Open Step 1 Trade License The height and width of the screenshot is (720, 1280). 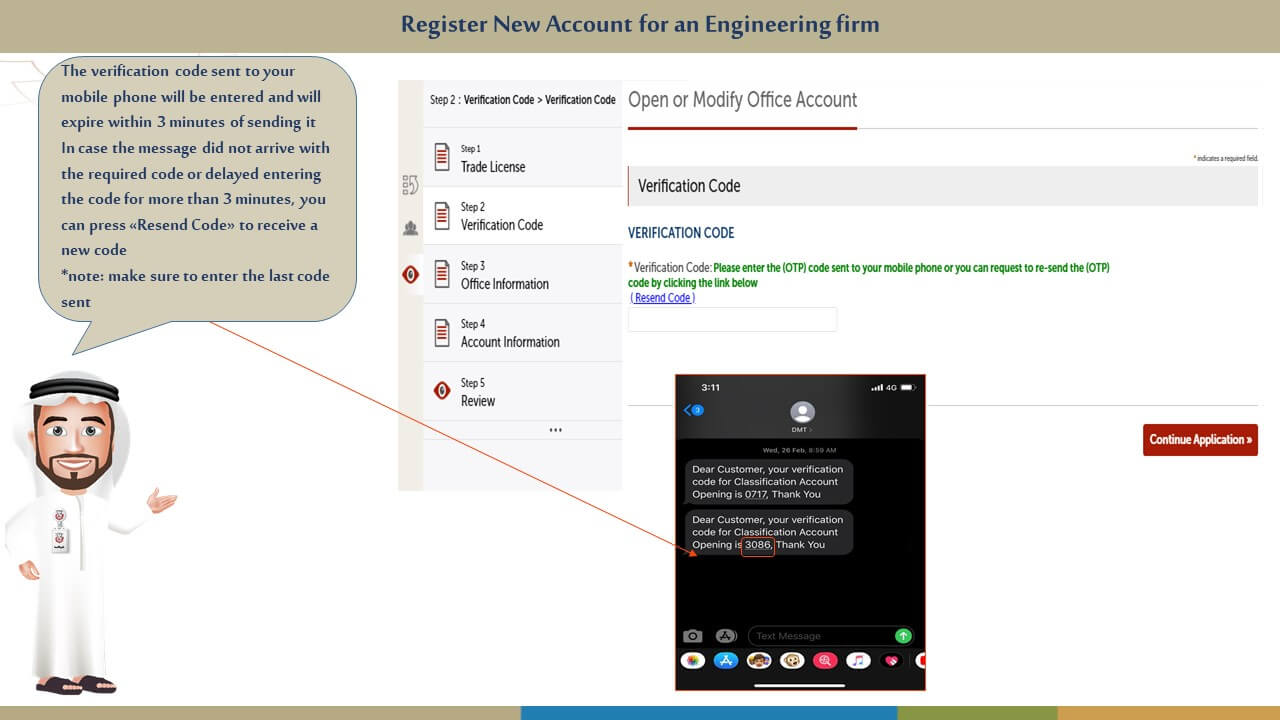point(520,158)
